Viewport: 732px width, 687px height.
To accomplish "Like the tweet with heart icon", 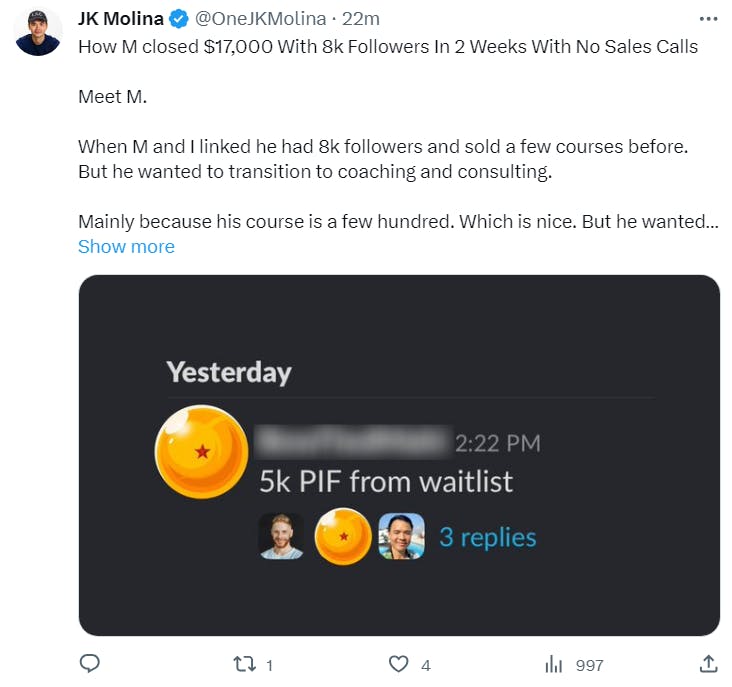I will pos(399,664).
